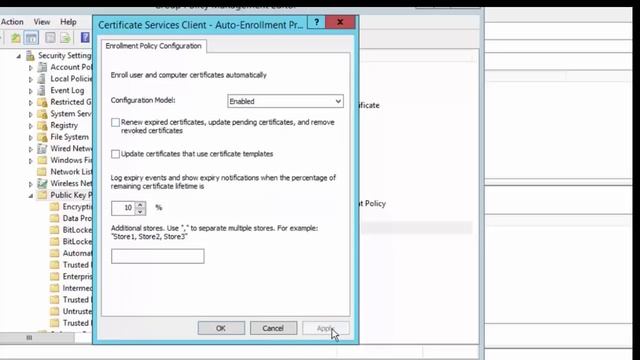Select the Wired Network policies icon
Image resolution: width=640 pixels, height=360 pixels.
[42, 149]
